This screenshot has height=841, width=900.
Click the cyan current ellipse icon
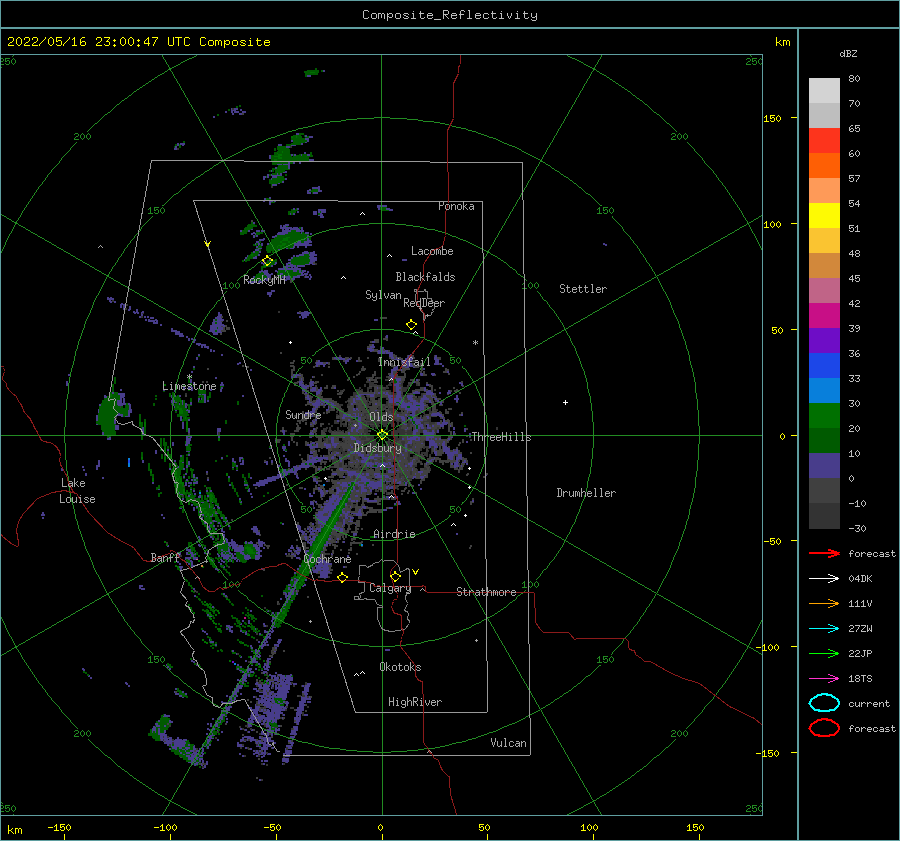[824, 703]
